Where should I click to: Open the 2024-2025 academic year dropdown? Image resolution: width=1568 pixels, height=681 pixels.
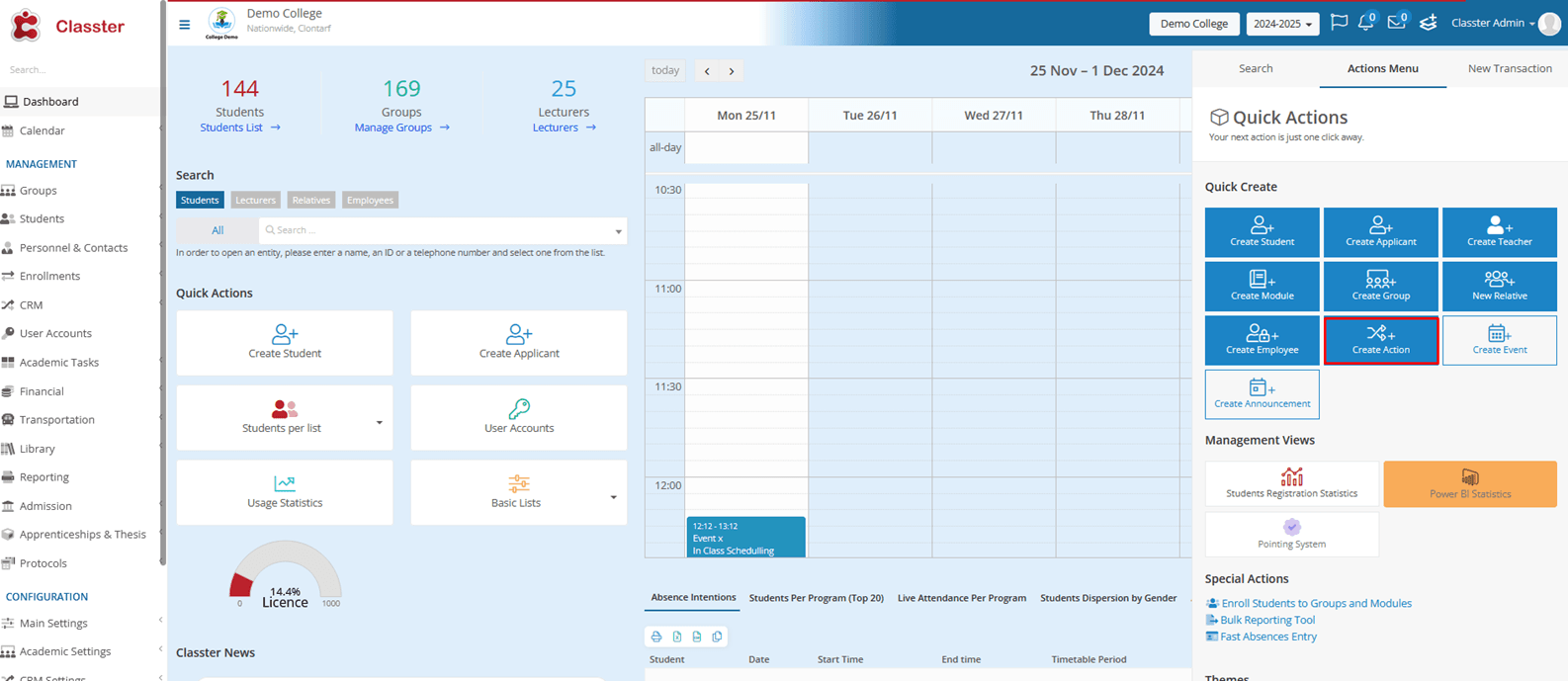(1282, 24)
